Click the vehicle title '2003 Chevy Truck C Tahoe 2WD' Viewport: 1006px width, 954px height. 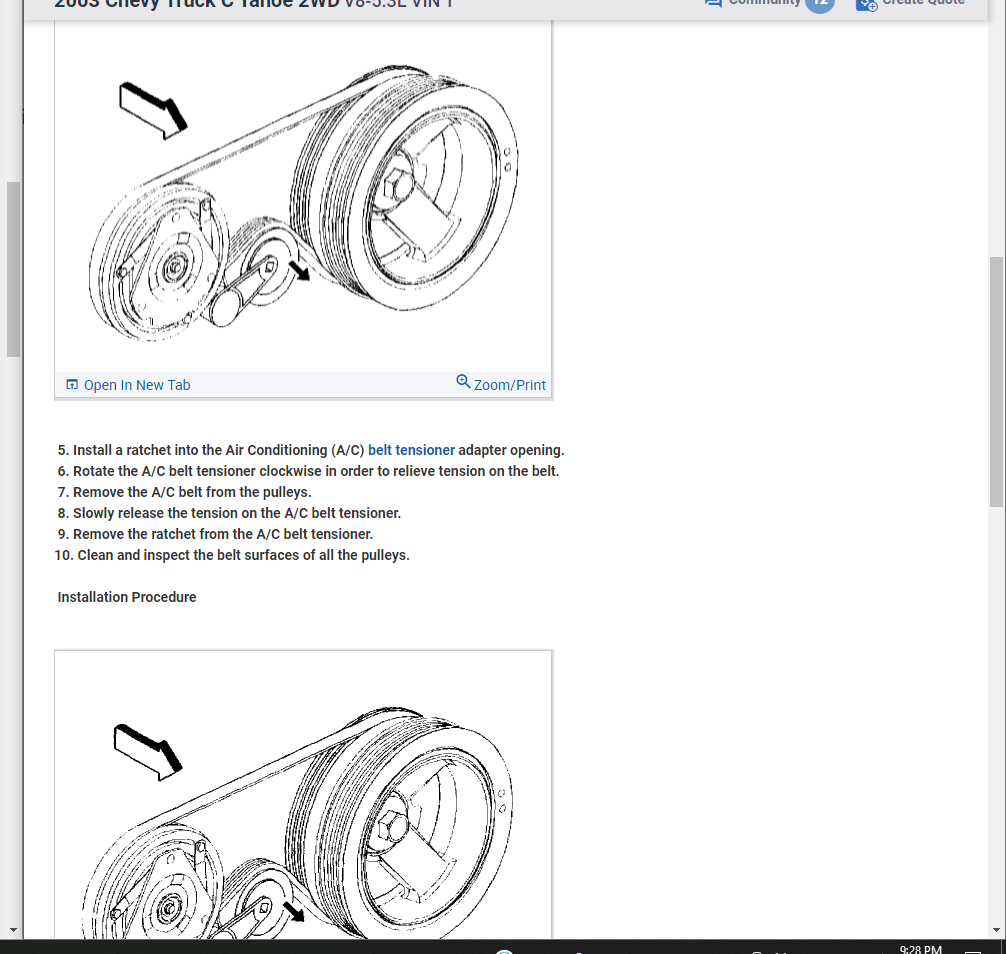click(x=198, y=4)
